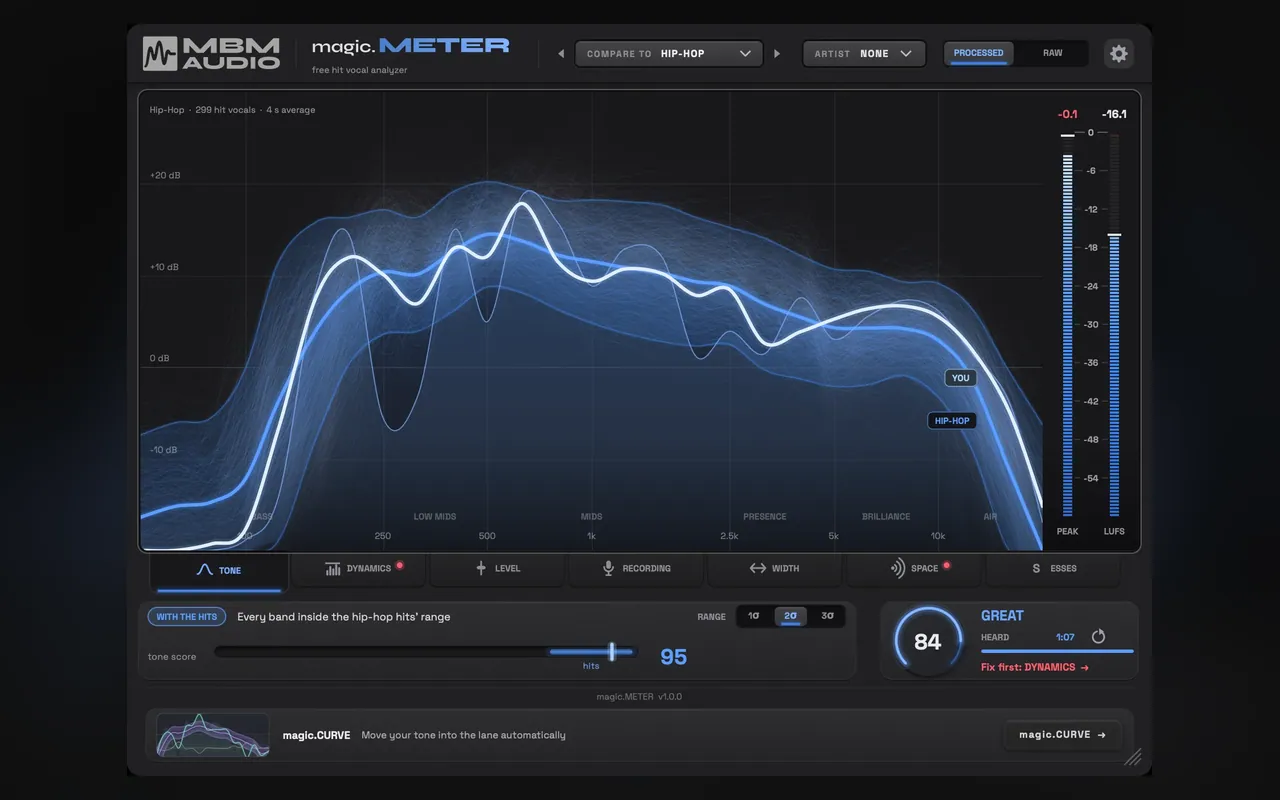
Task: Click the Heard progress bar
Action: click(1057, 651)
